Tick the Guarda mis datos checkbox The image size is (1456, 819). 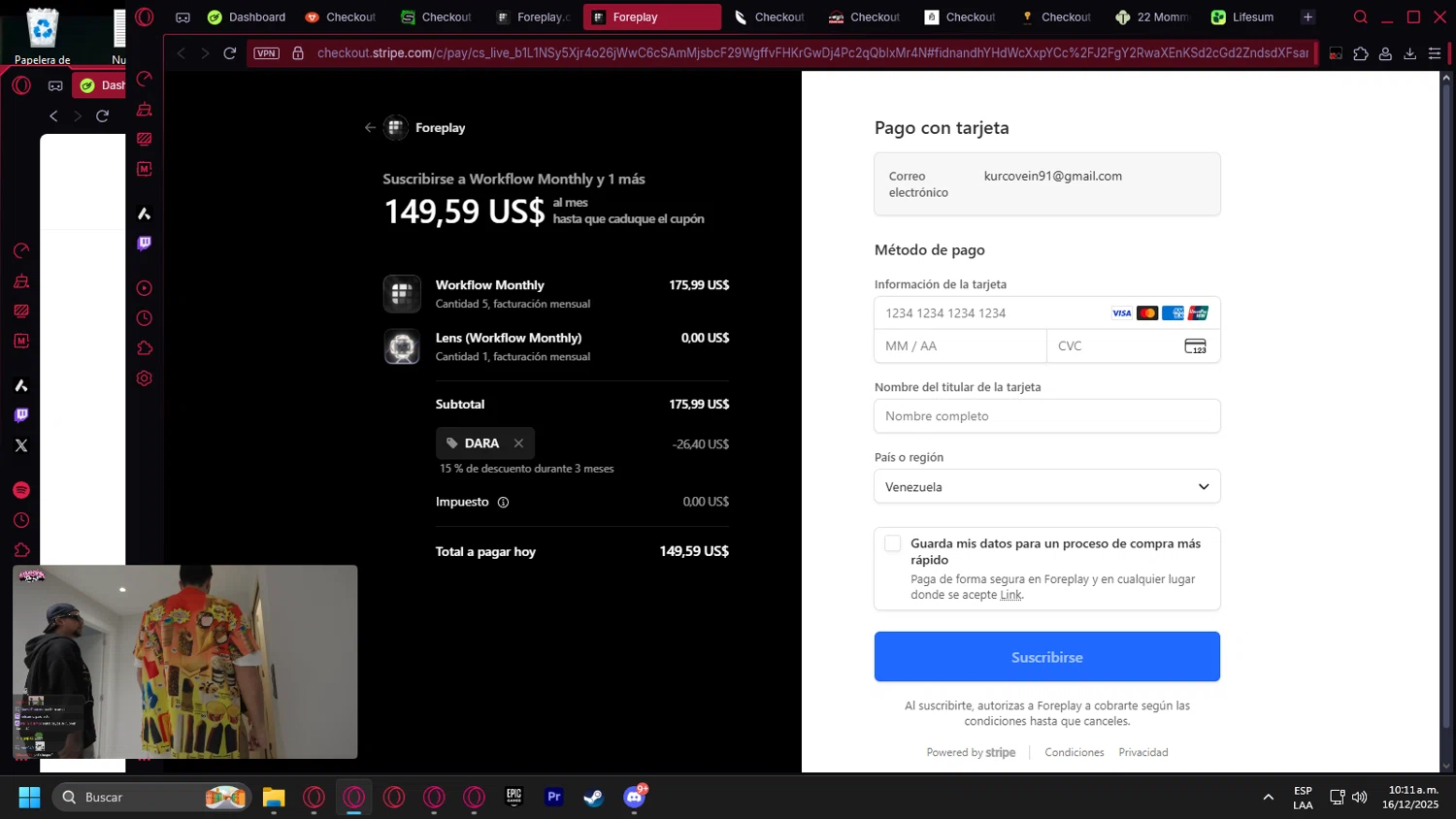point(893,543)
